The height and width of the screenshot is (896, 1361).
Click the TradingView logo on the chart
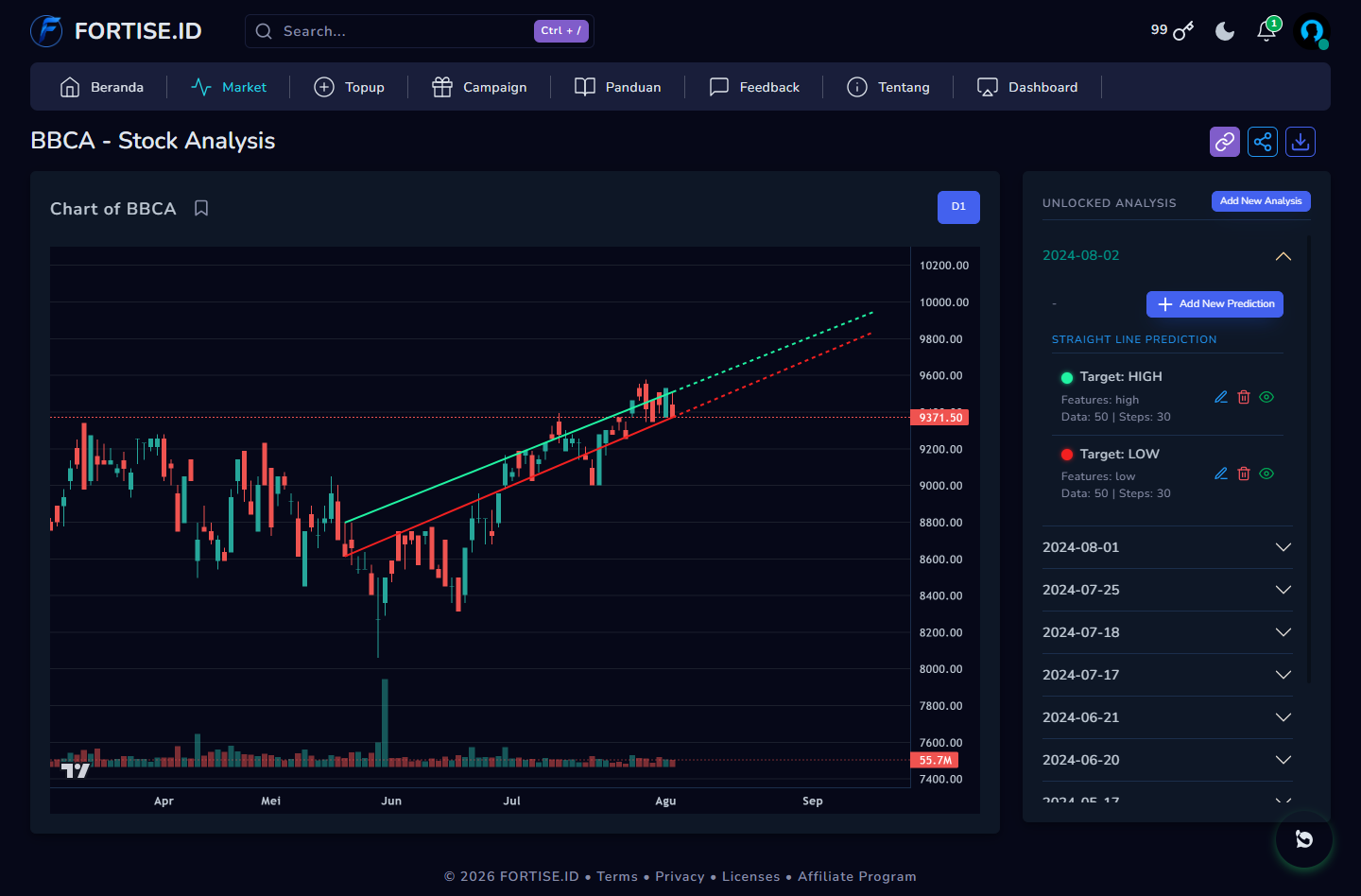coord(76,770)
